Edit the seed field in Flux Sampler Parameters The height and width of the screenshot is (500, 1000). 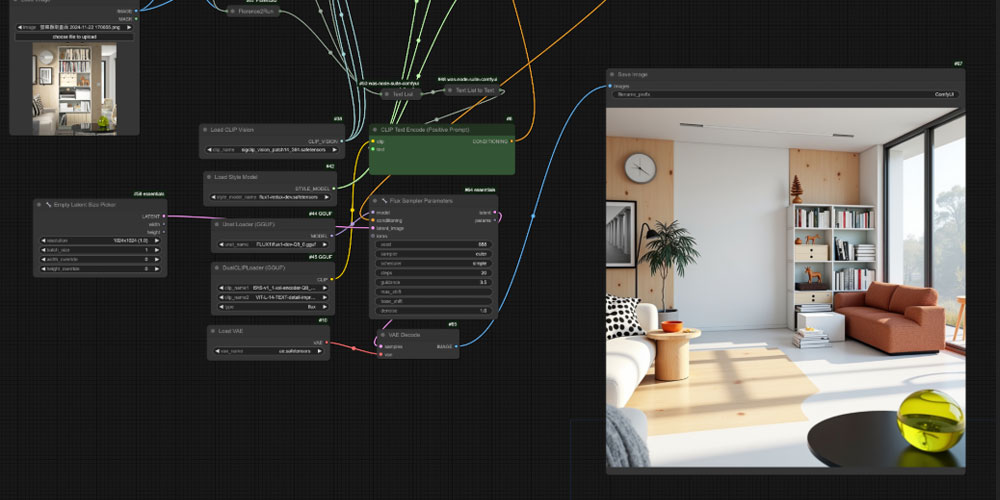coord(433,244)
